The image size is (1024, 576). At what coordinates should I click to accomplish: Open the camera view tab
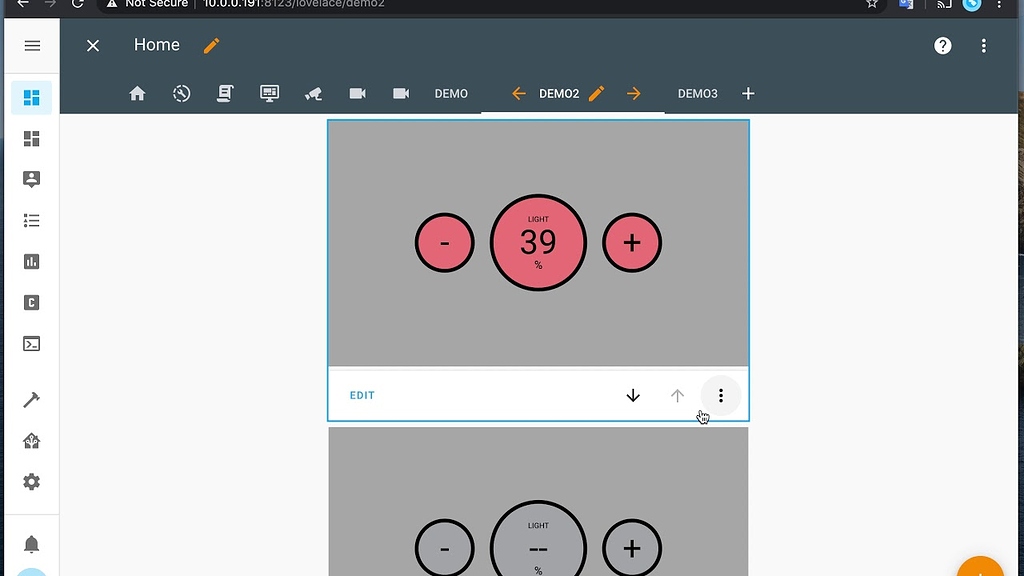pos(357,93)
